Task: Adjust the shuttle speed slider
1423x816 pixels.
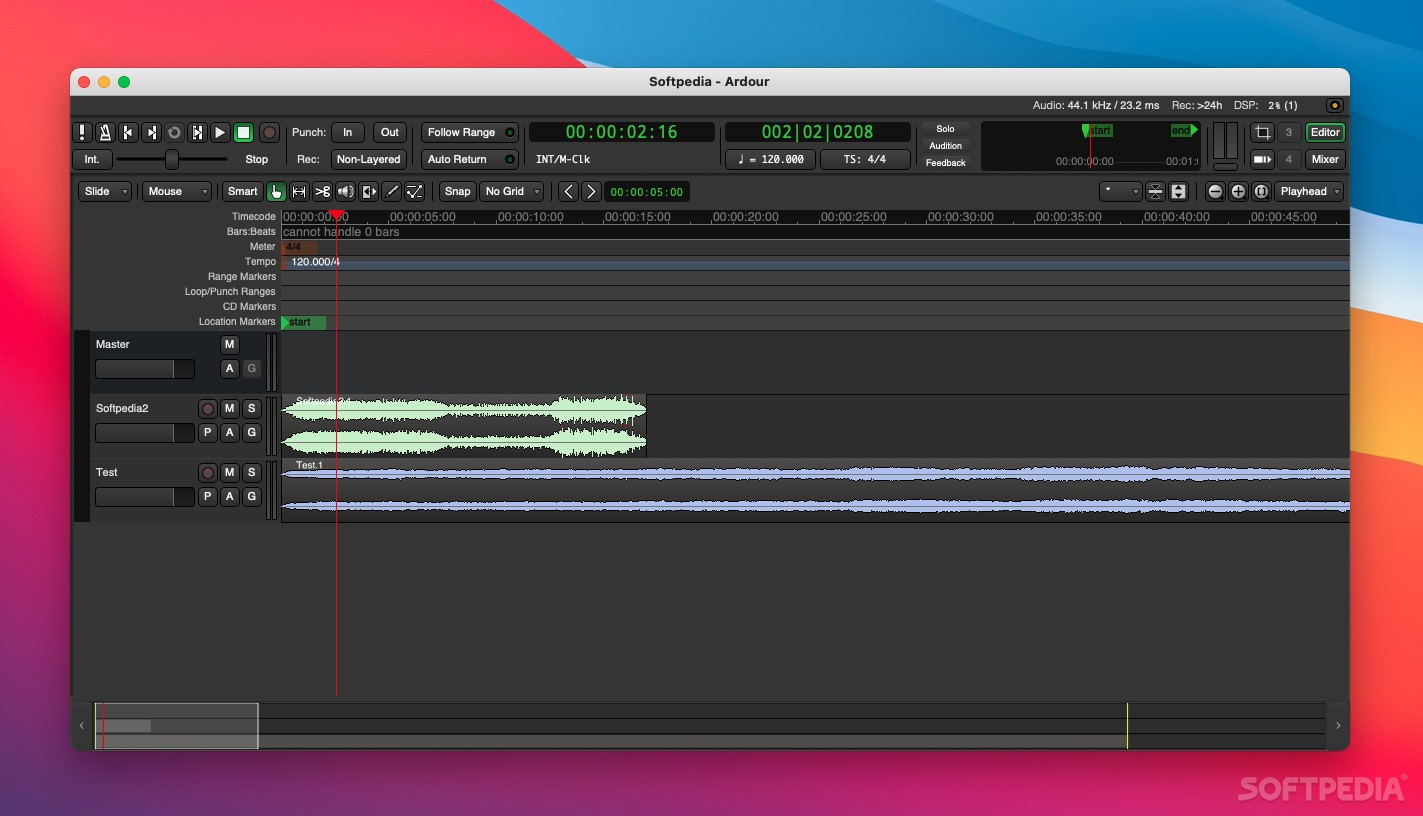Action: [x=172, y=159]
